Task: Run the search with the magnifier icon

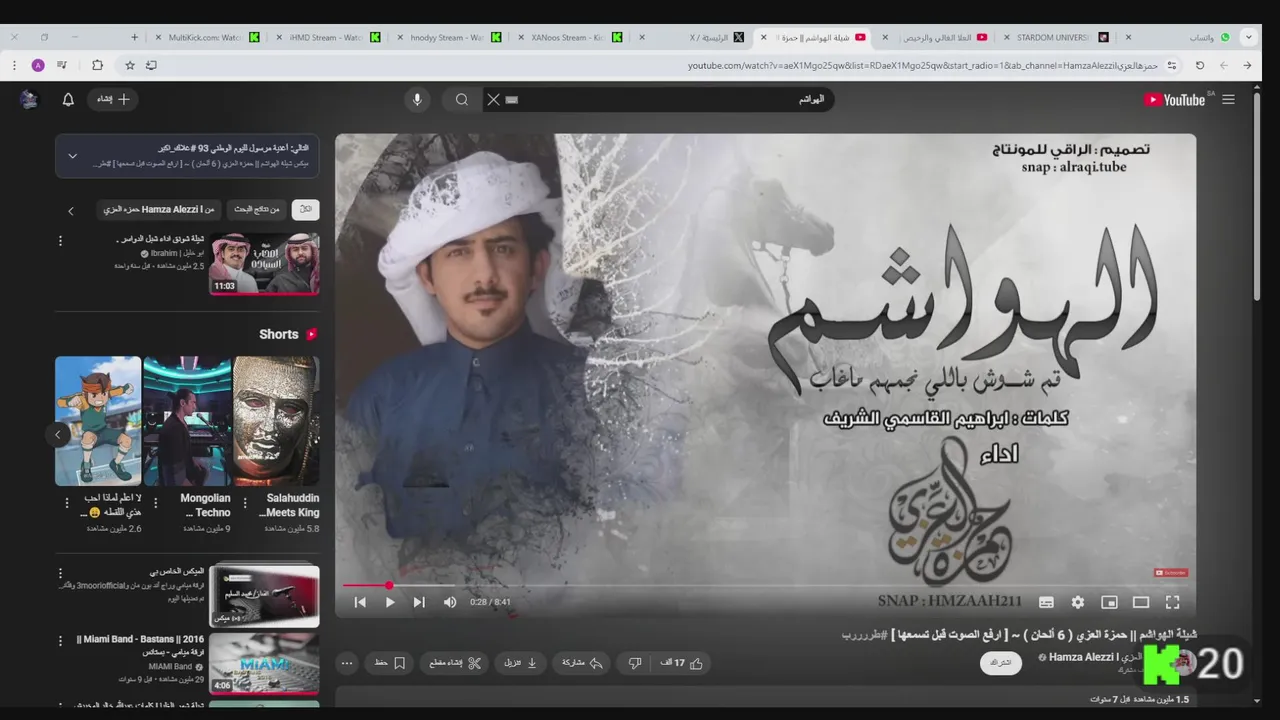Action: [x=461, y=99]
